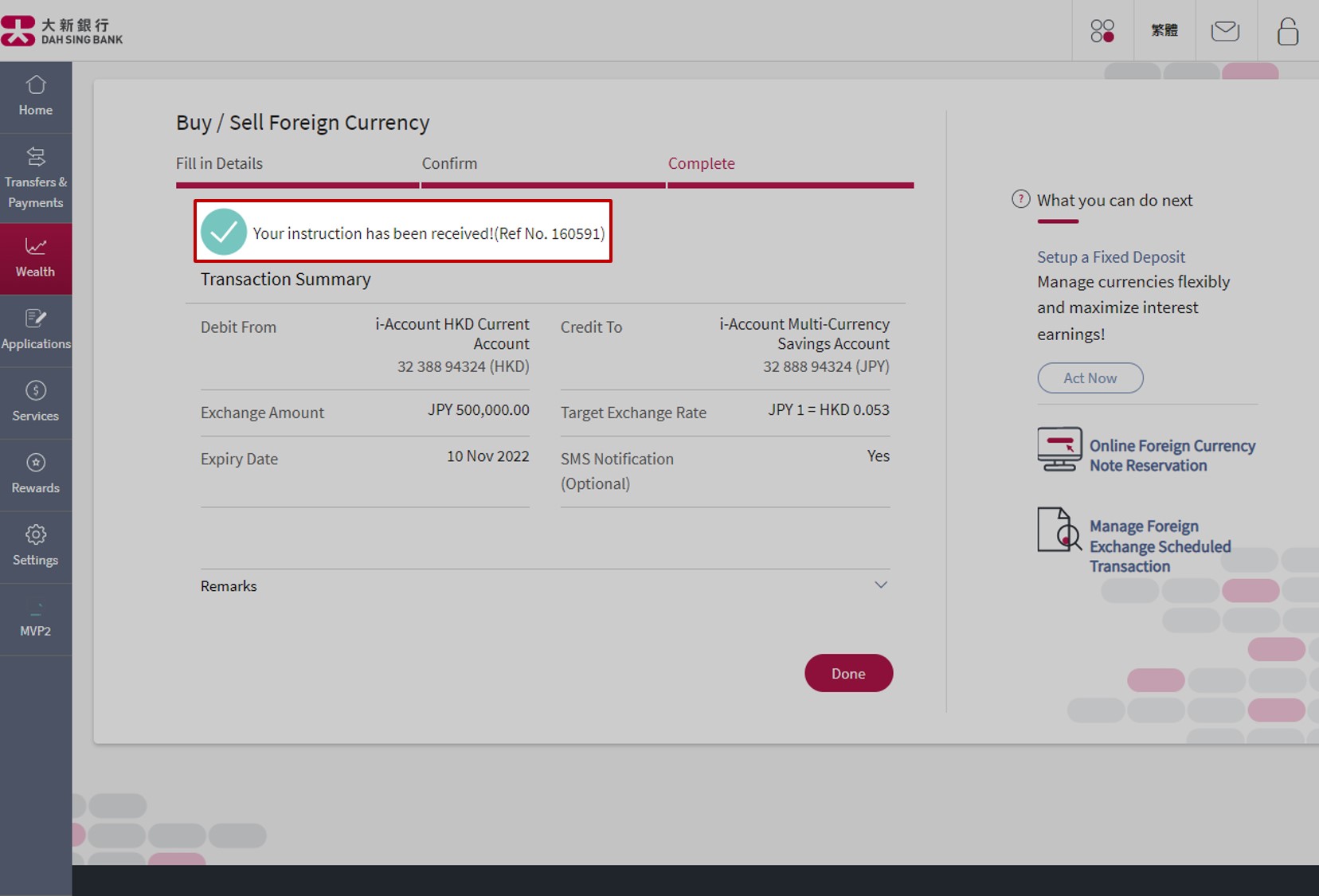The width and height of the screenshot is (1319, 896).
Task: Click the Act Now button
Action: point(1090,378)
